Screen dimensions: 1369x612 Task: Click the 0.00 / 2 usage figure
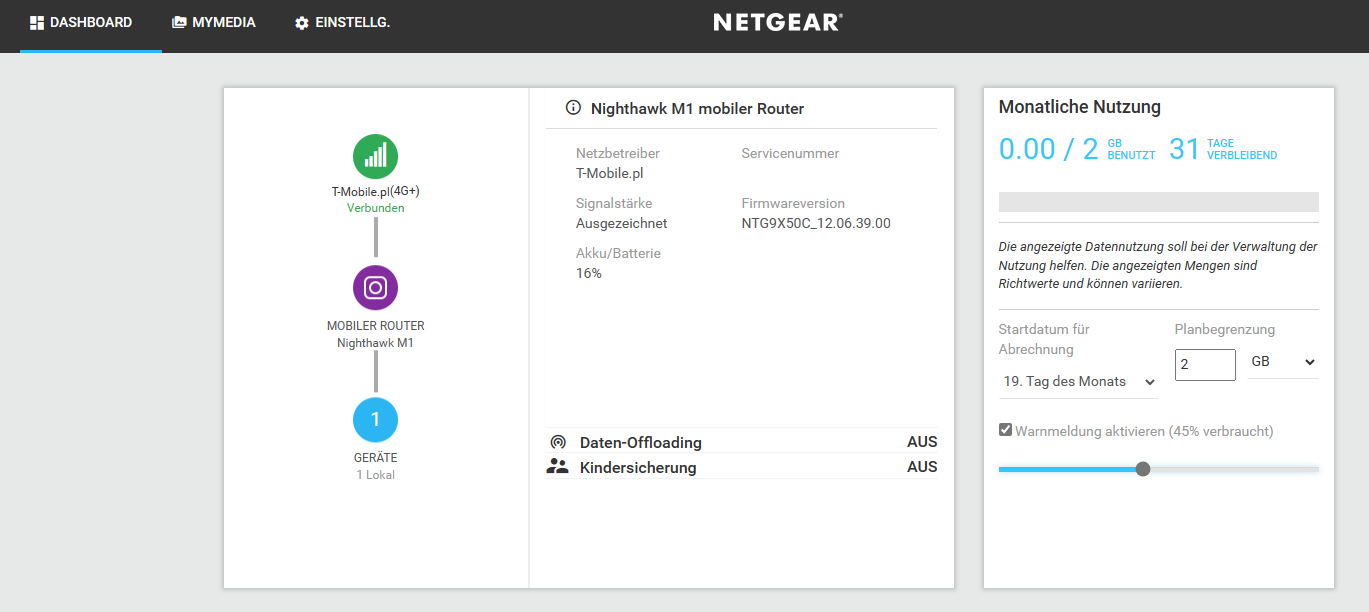point(1049,150)
